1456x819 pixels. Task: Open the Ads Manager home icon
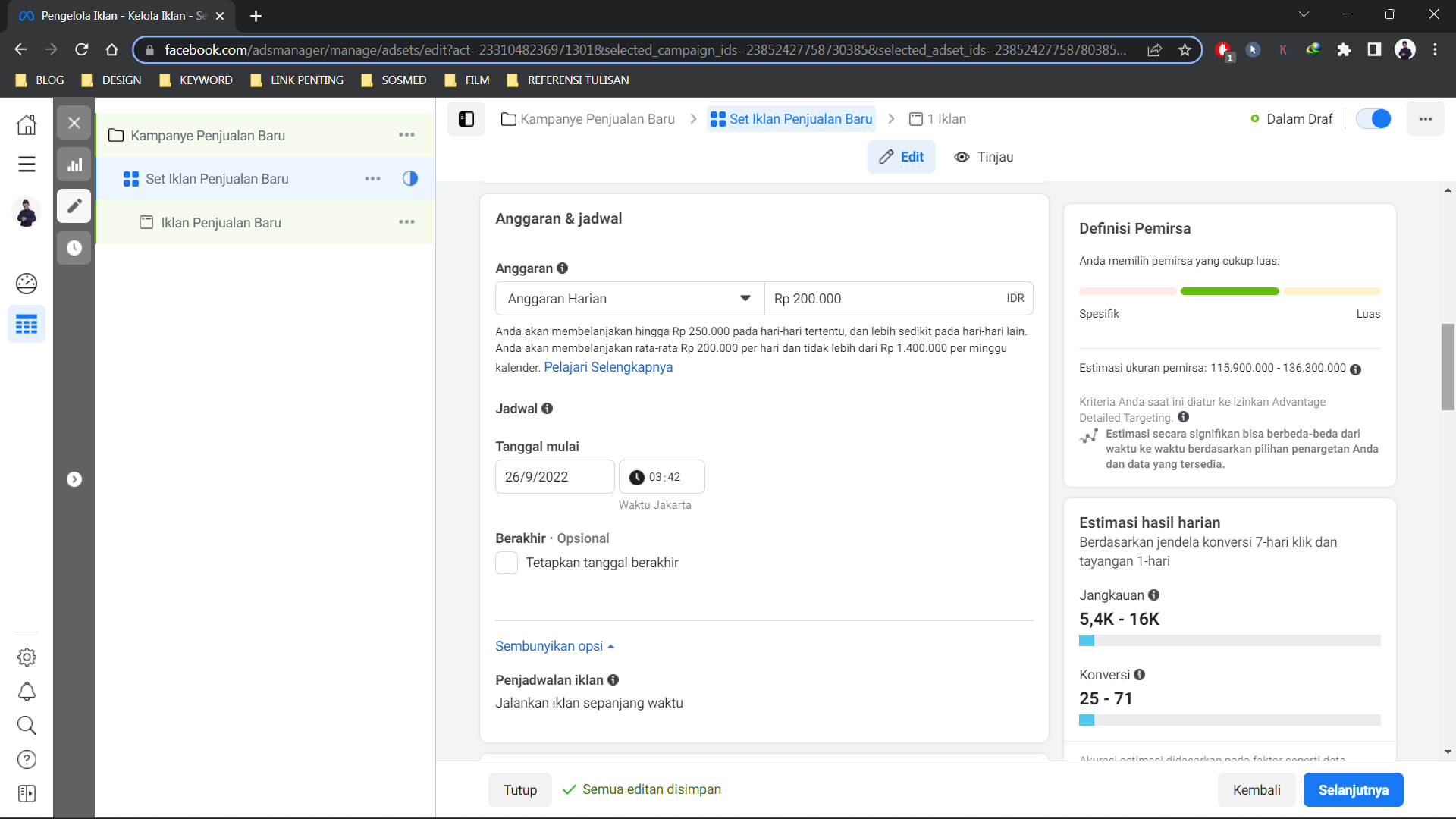[x=27, y=124]
